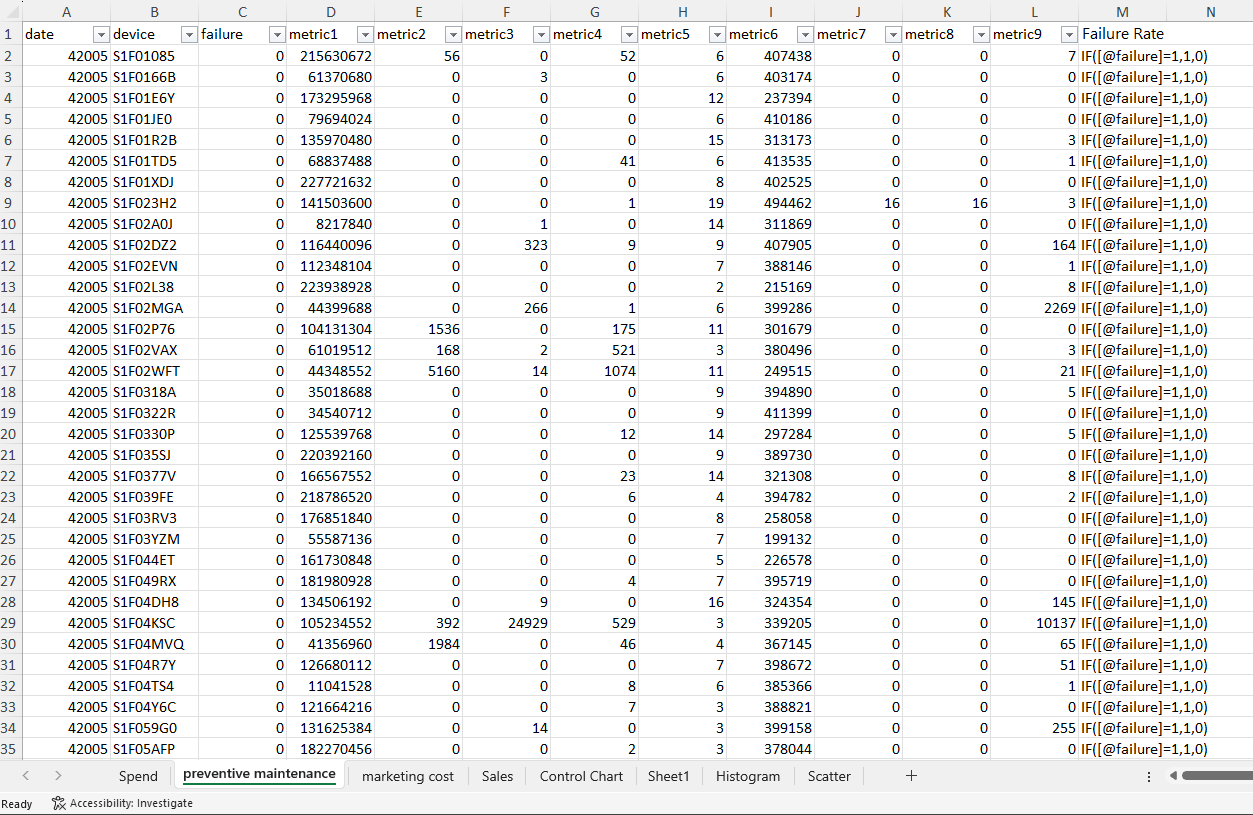
Task: Click the horizontal scroll left arrow
Action: [1172, 775]
